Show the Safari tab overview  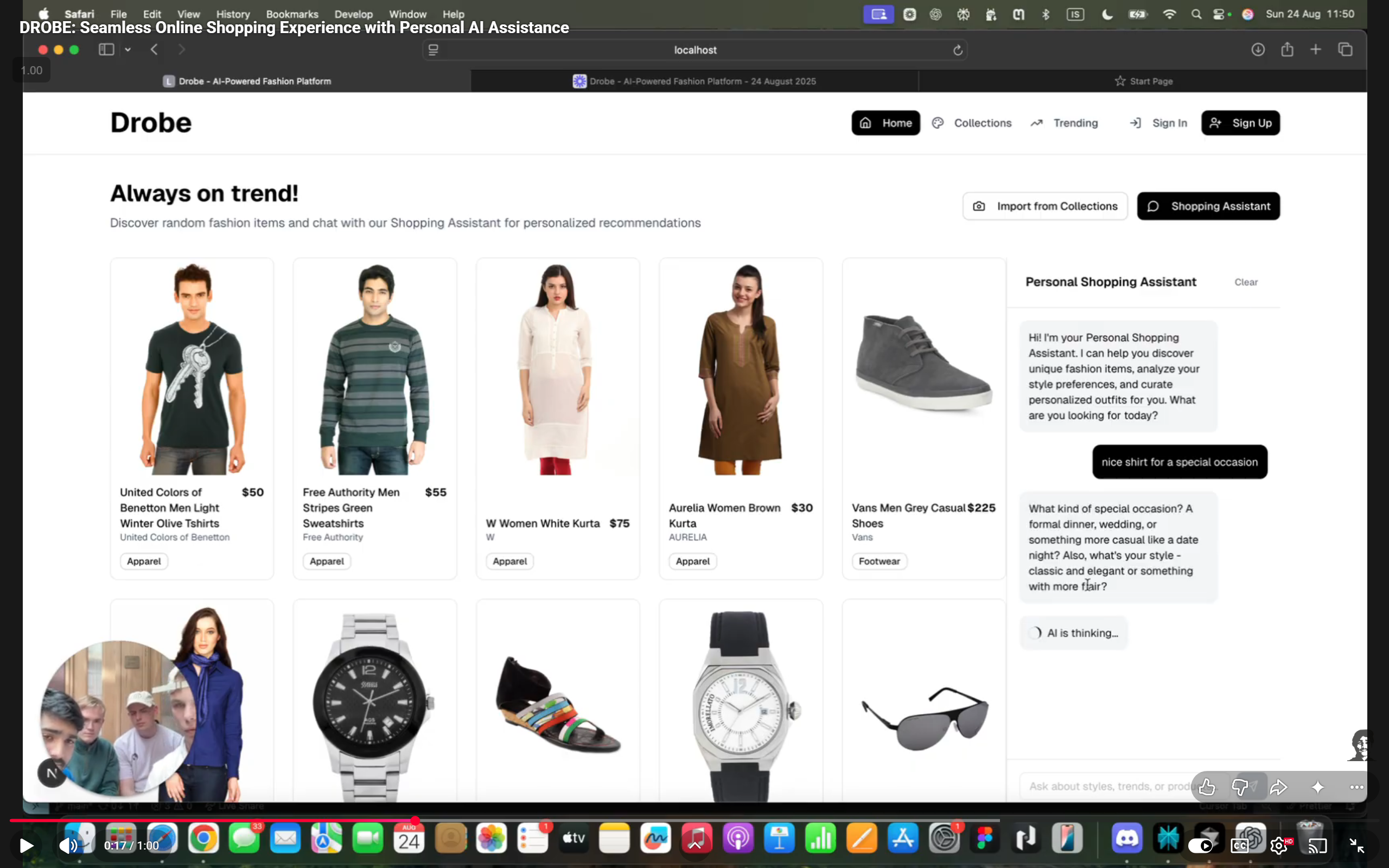coord(1346,50)
